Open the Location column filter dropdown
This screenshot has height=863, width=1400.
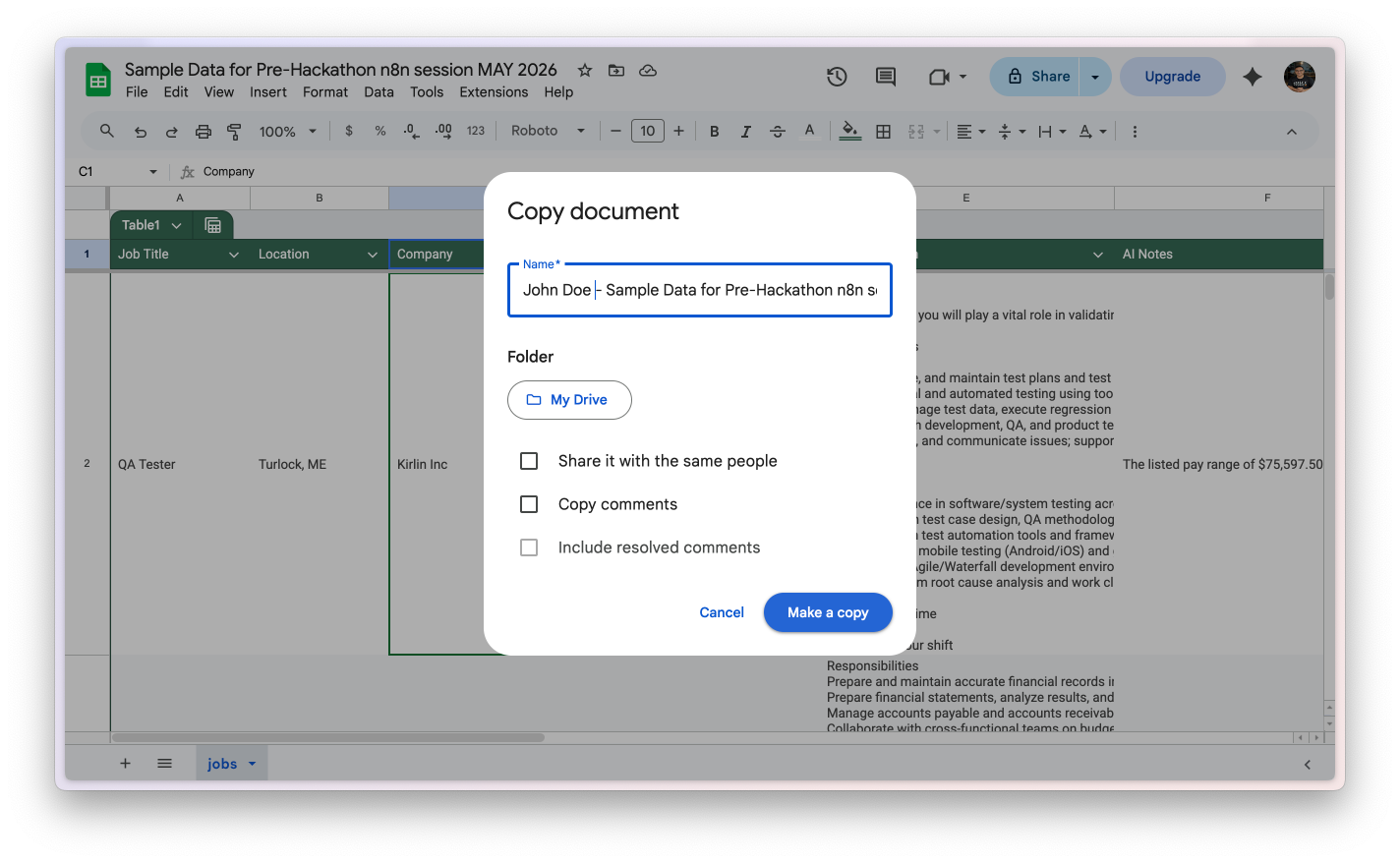click(373, 255)
